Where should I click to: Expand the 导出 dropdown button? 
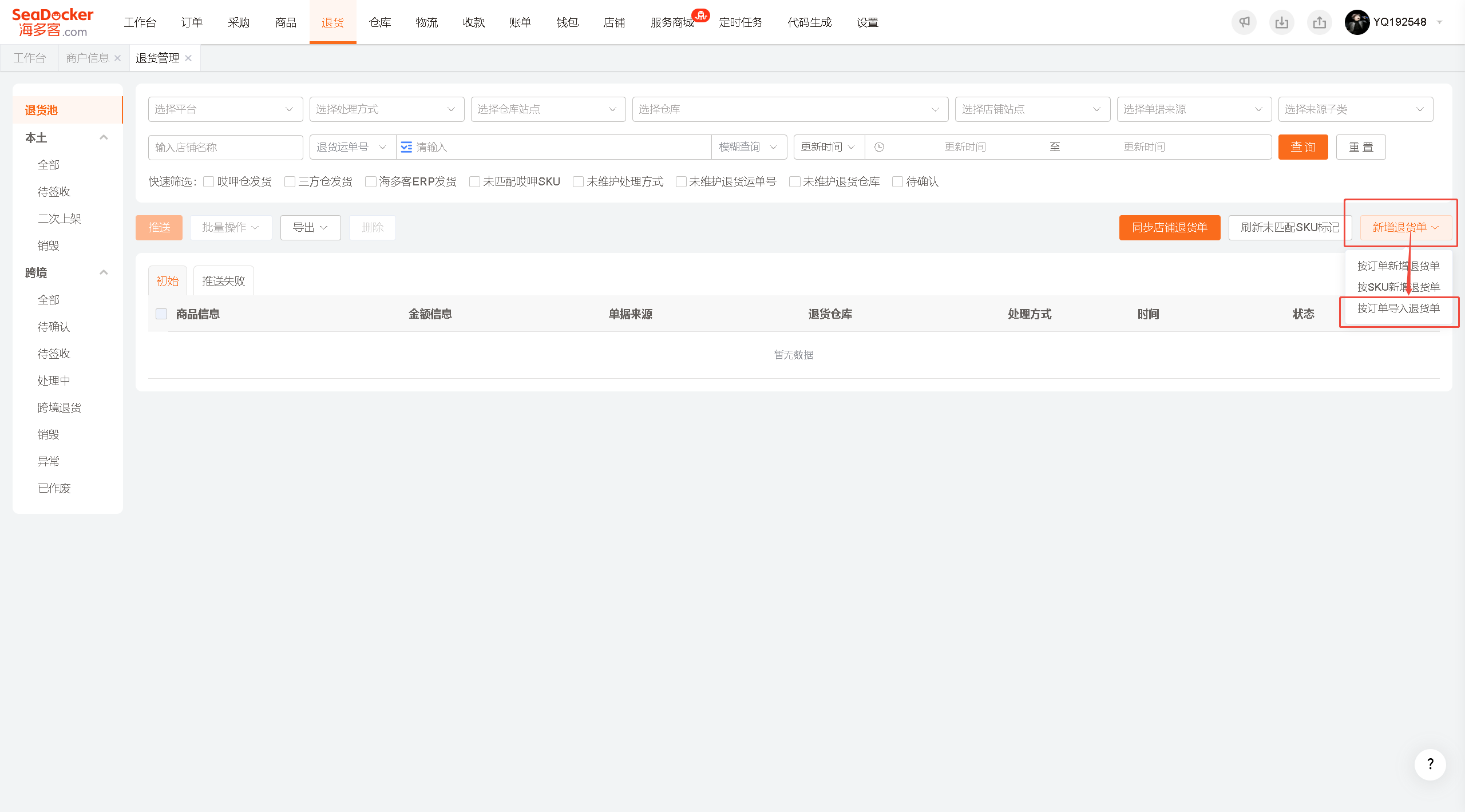point(311,228)
